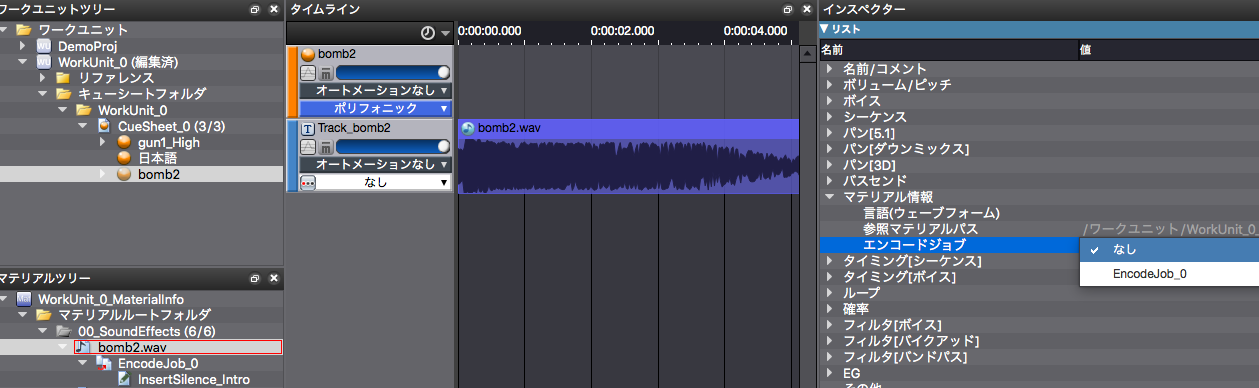Expand the DemoProj tree node

(x=22, y=45)
